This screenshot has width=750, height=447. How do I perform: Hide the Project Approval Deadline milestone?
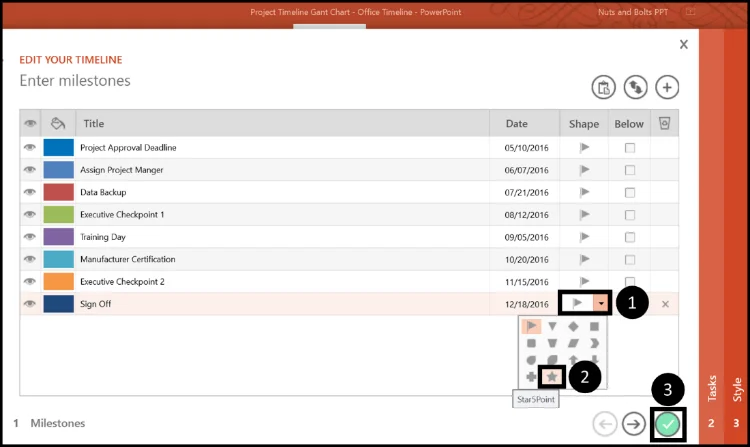pos(30,147)
